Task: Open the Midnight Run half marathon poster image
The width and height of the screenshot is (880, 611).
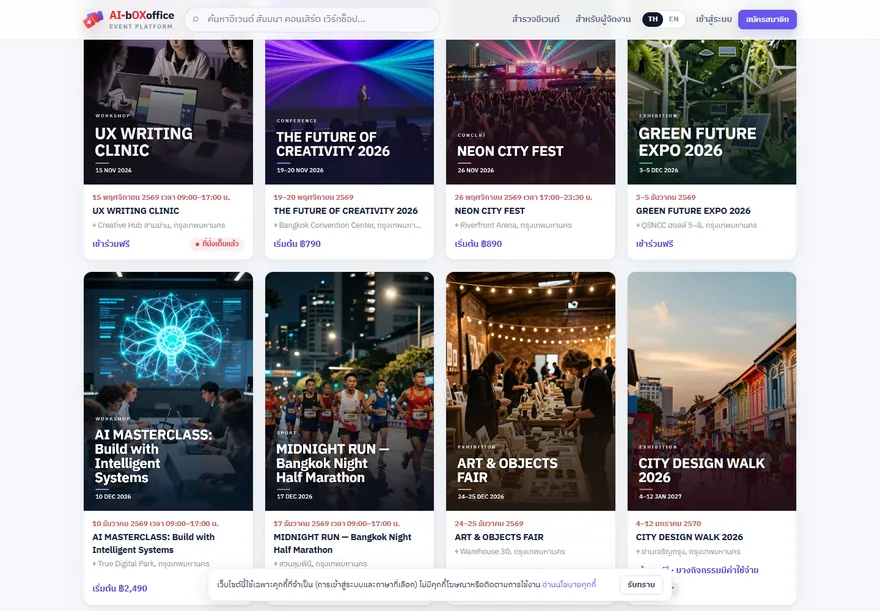Action: (349, 391)
